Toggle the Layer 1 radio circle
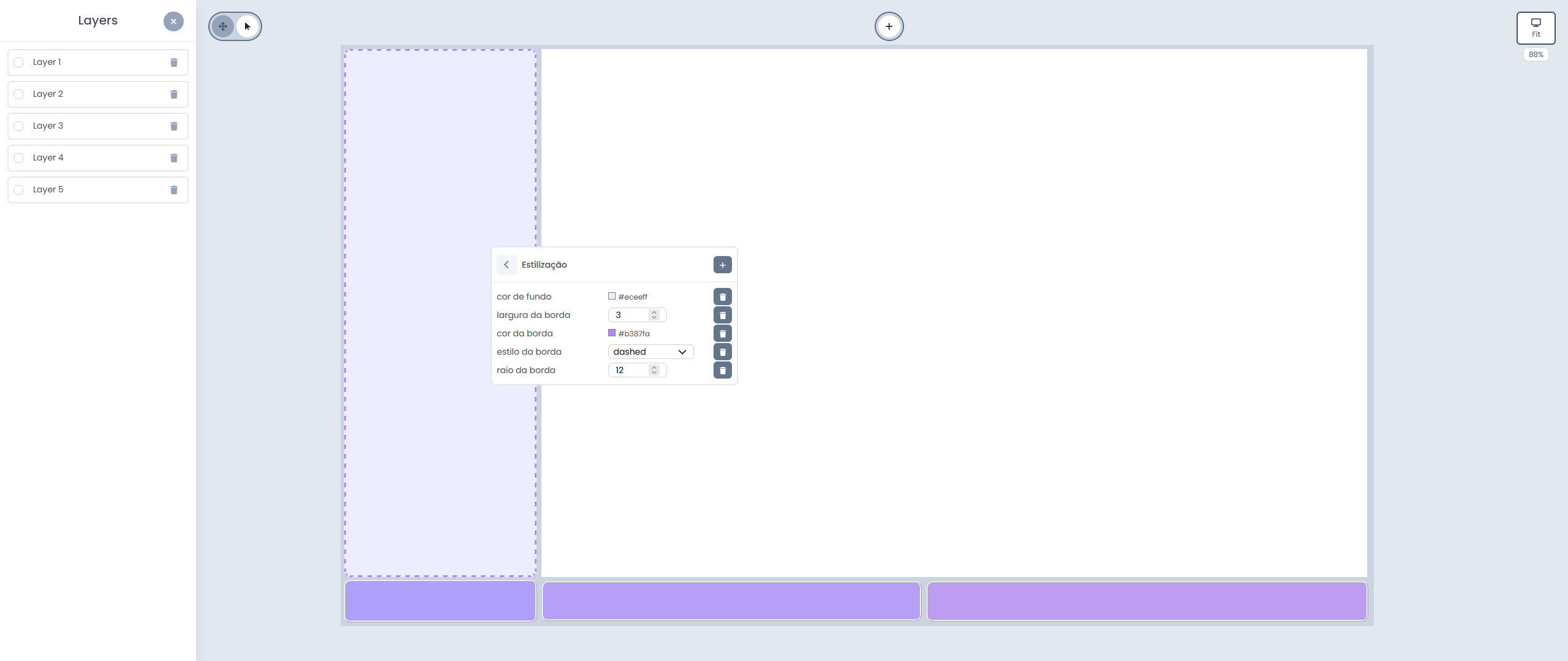The width and height of the screenshot is (1568, 661). [x=18, y=62]
